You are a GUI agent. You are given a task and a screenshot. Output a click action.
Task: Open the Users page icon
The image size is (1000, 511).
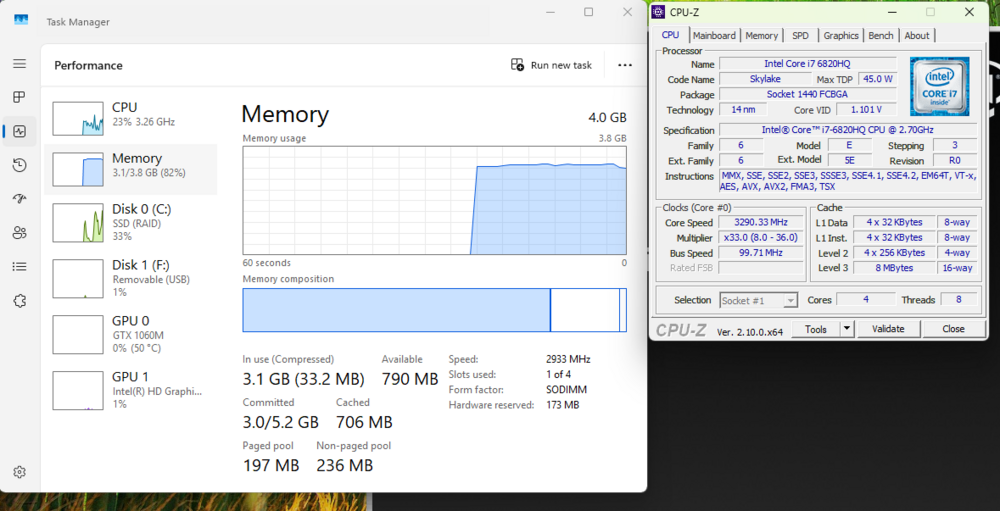tap(19, 233)
